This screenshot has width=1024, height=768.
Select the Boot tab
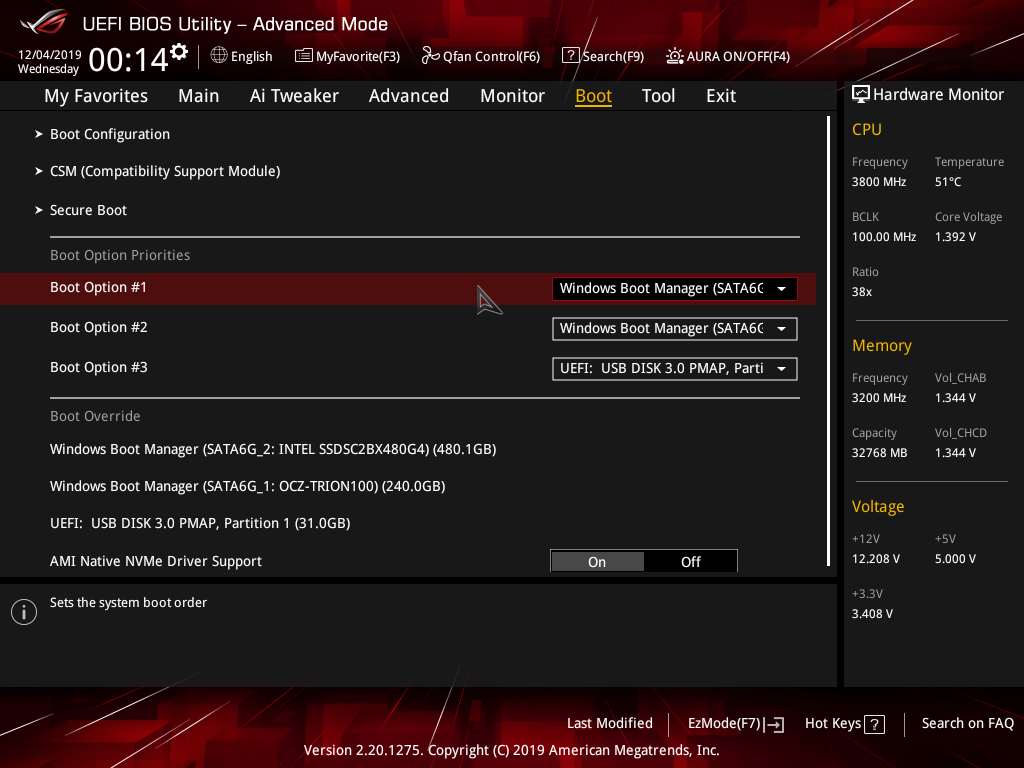pyautogui.click(x=593, y=96)
